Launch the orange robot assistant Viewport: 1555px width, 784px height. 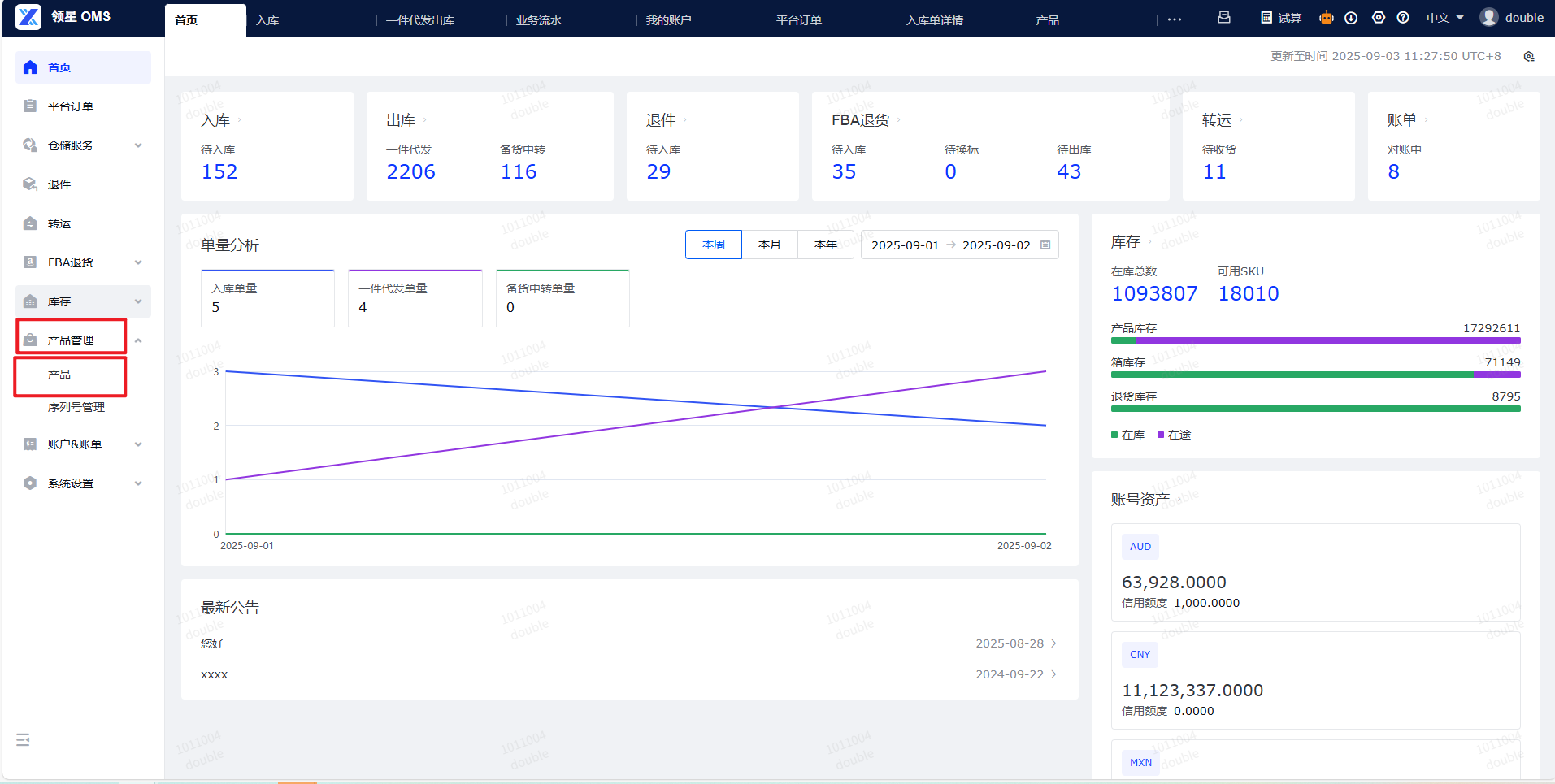tap(1327, 17)
